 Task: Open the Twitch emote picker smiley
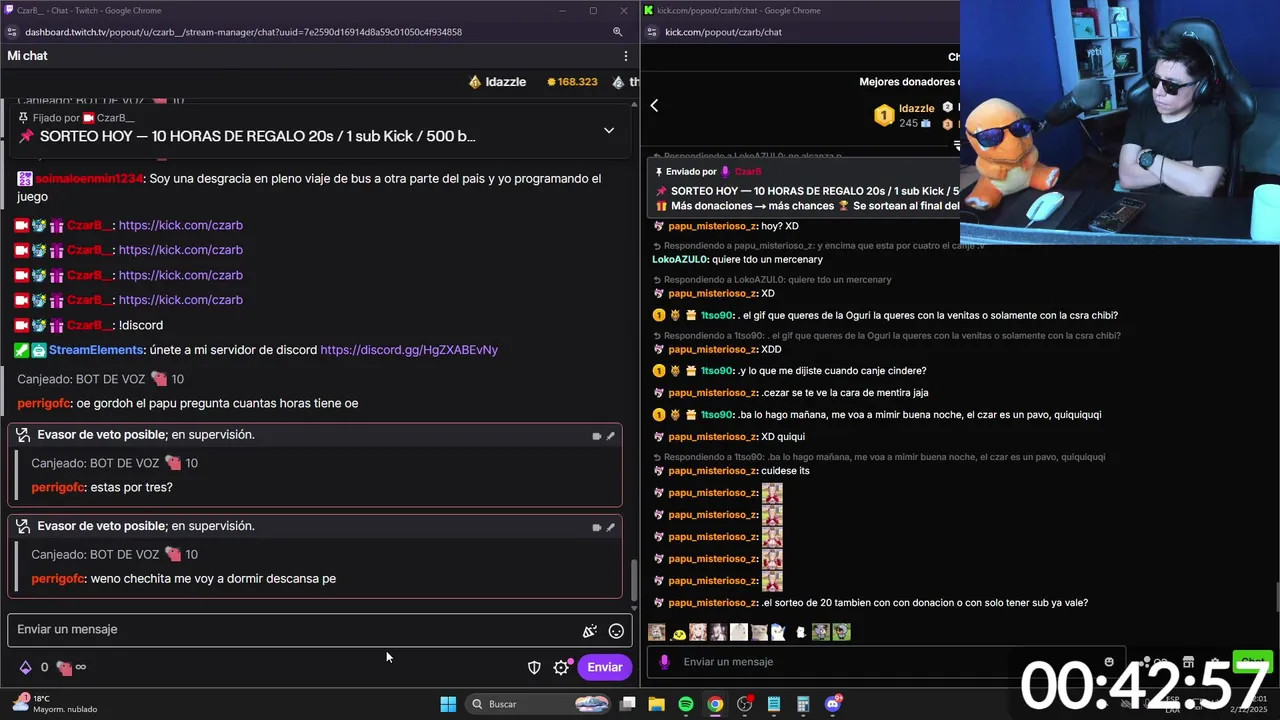616,631
